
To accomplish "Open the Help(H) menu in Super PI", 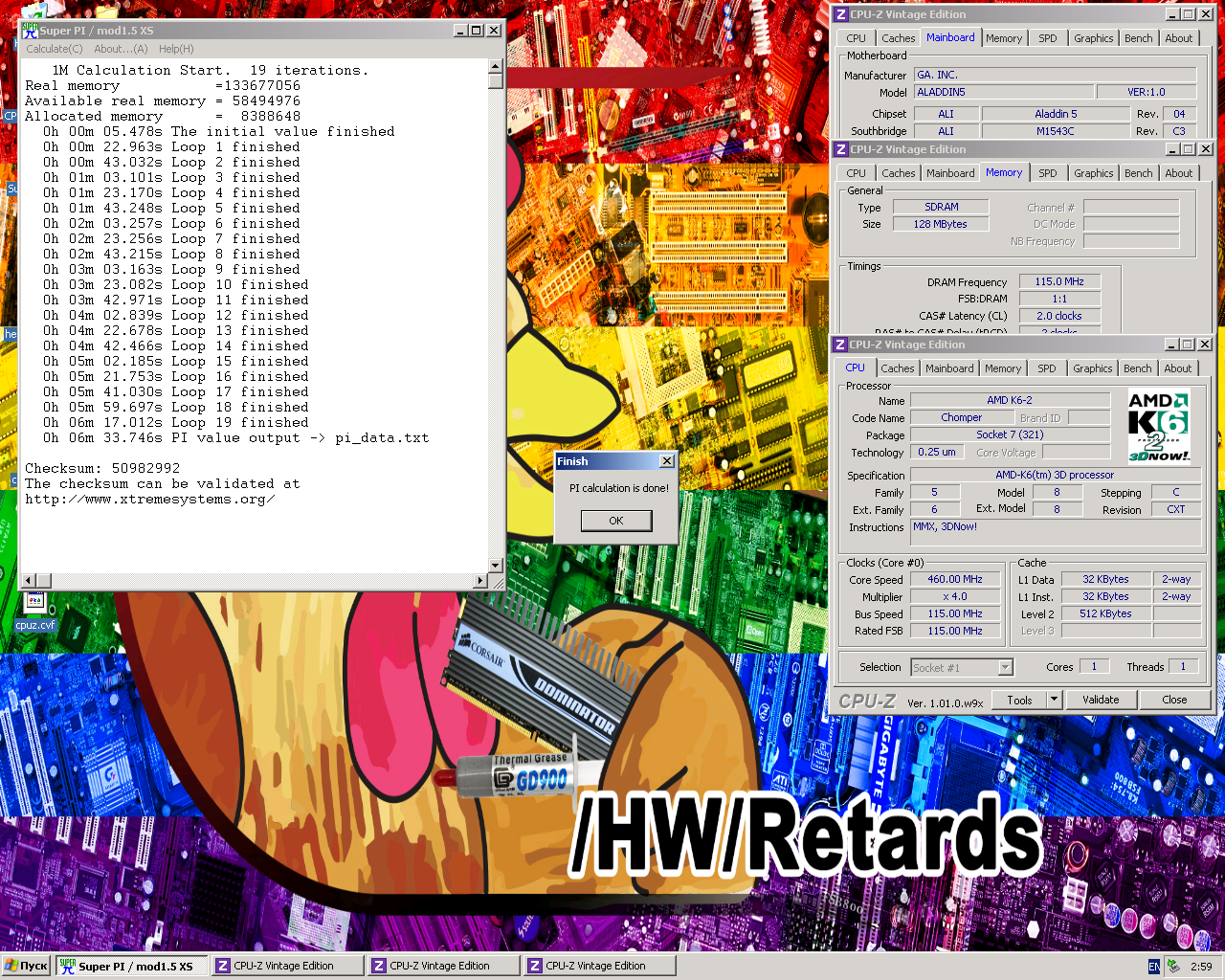I will [176, 49].
